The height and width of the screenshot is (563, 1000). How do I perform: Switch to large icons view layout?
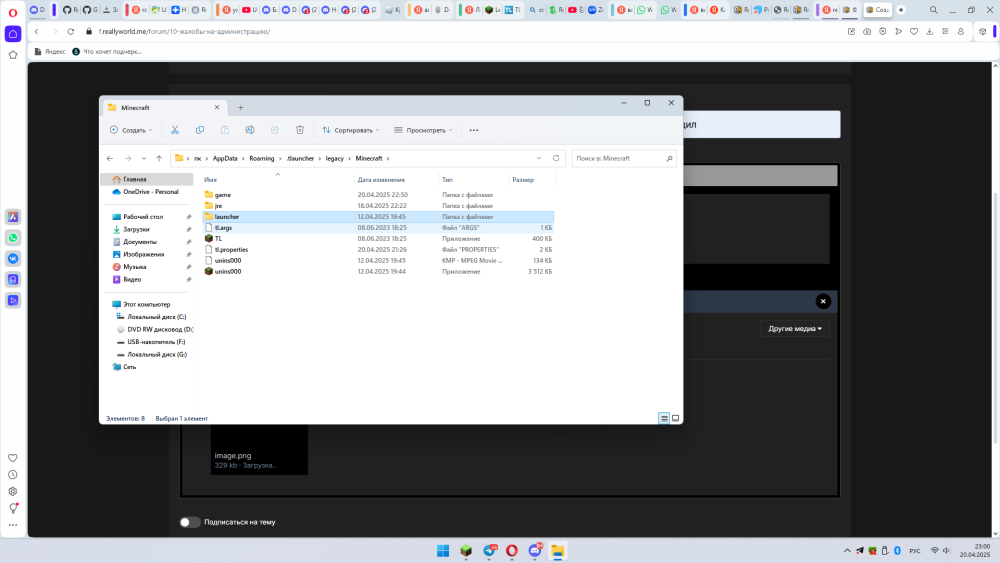pyautogui.click(x=675, y=418)
